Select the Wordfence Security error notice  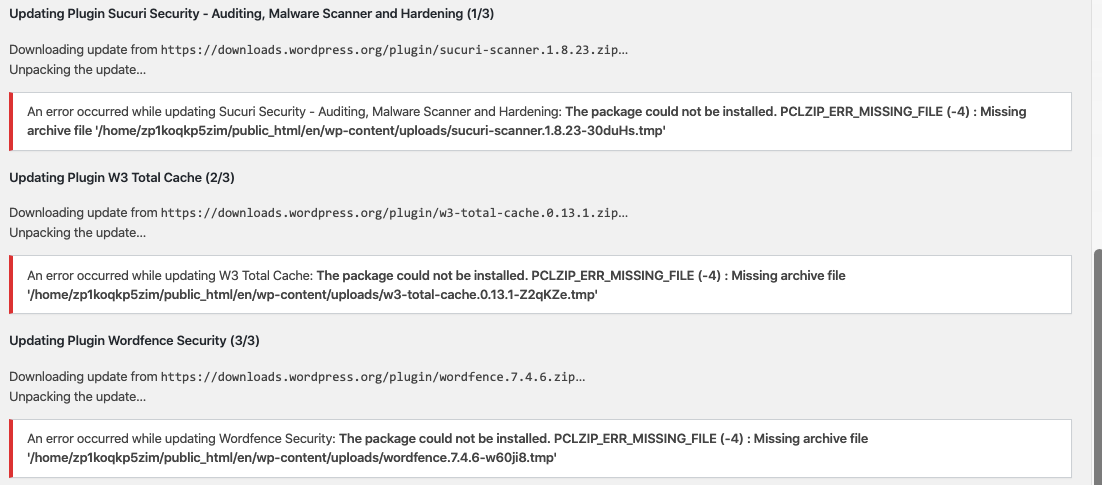coord(540,448)
